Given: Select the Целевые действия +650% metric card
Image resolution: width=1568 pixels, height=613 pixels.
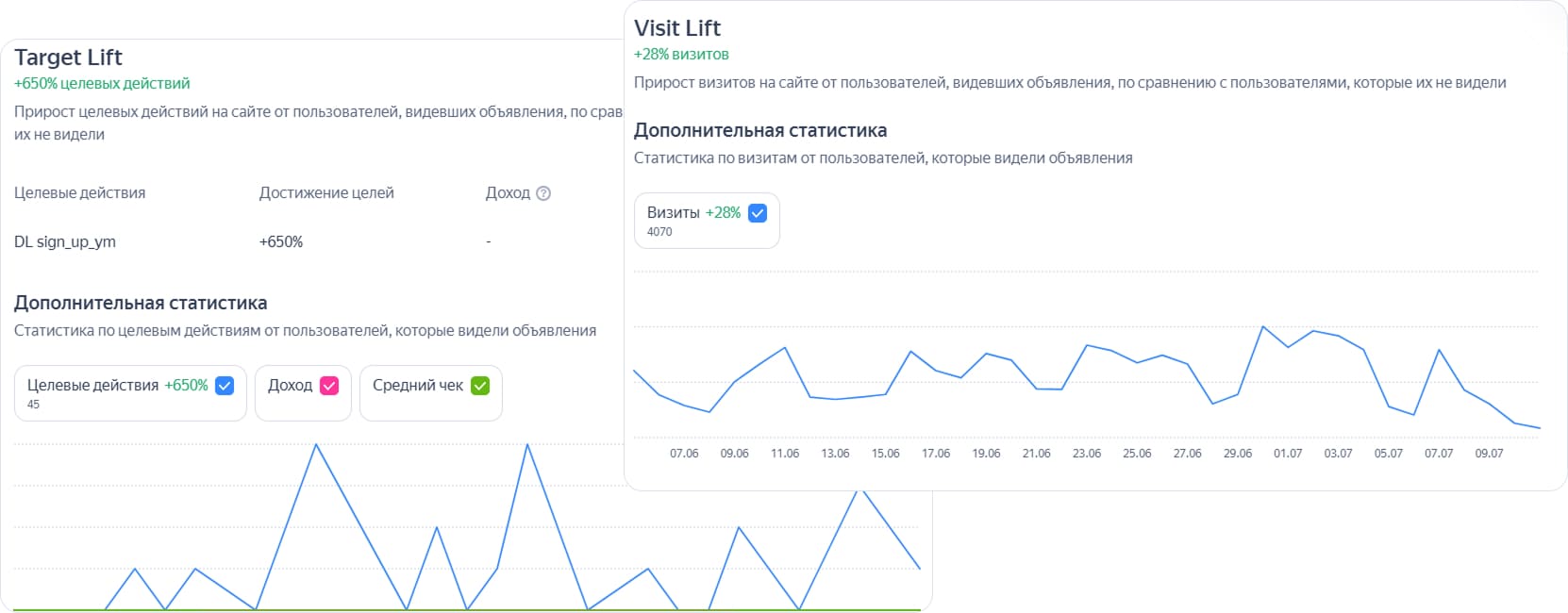Looking at the screenshot, I should (130, 393).
